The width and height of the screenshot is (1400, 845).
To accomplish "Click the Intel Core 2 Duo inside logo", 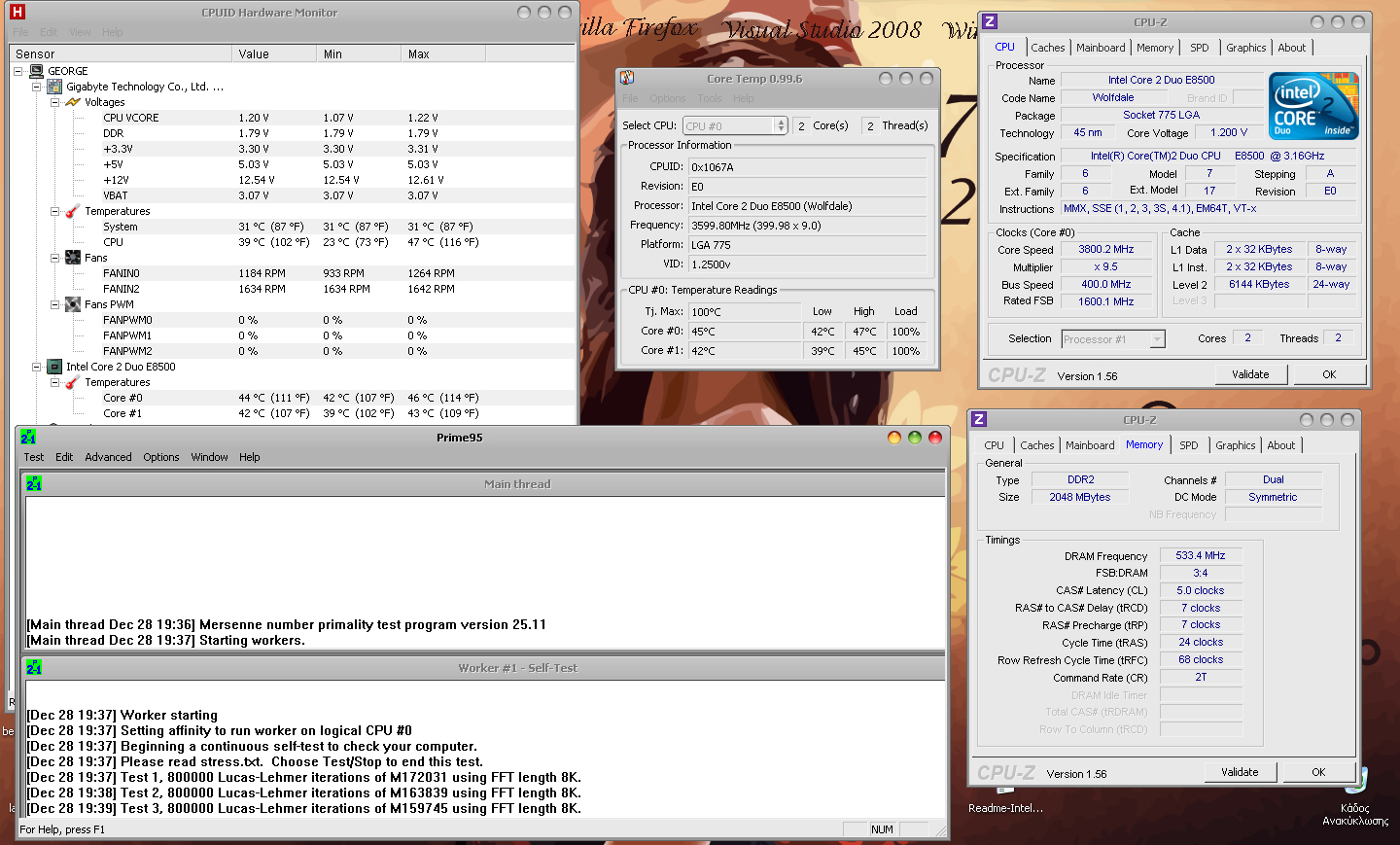I will point(1313,106).
